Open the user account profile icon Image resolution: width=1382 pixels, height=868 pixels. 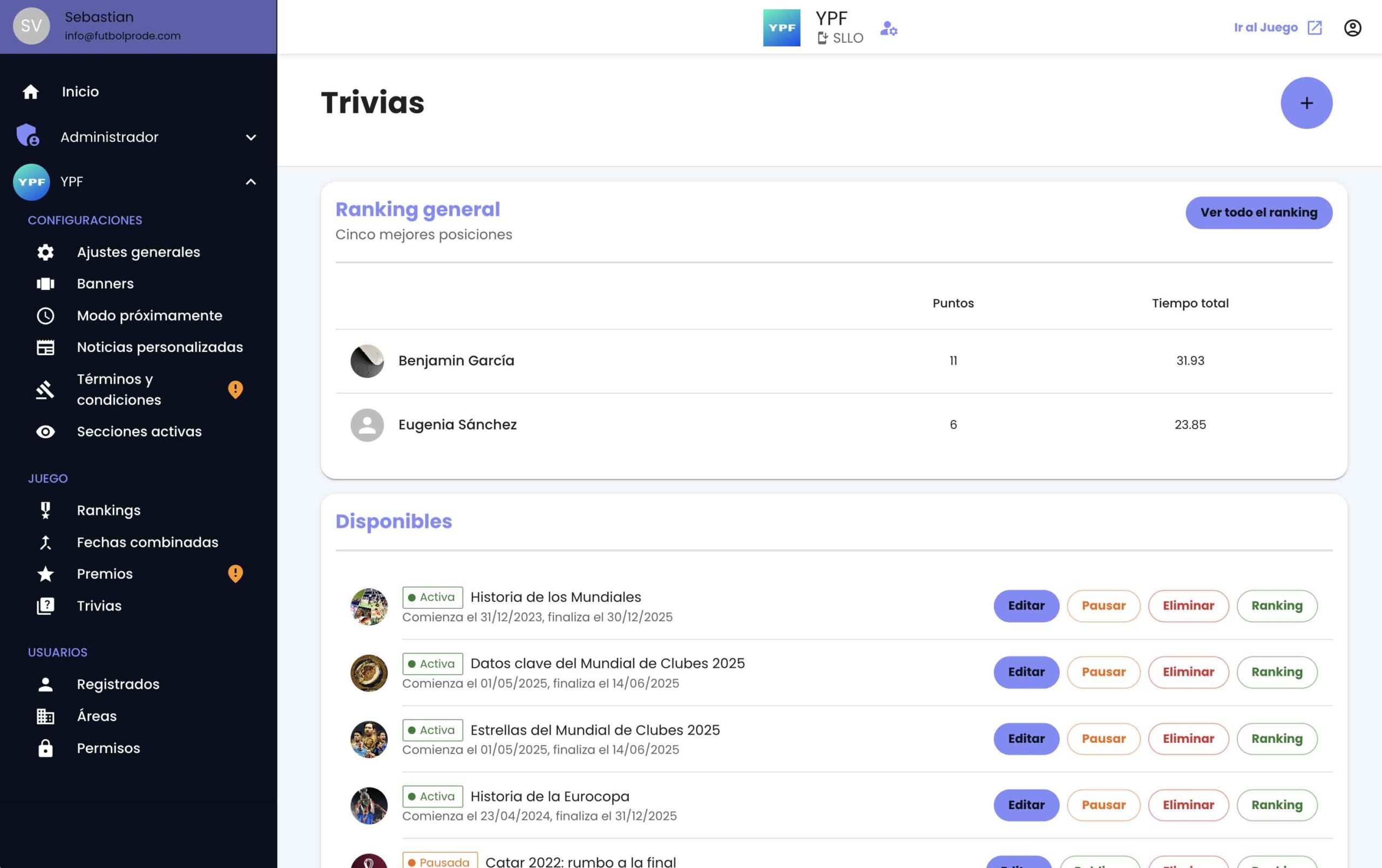point(1352,28)
